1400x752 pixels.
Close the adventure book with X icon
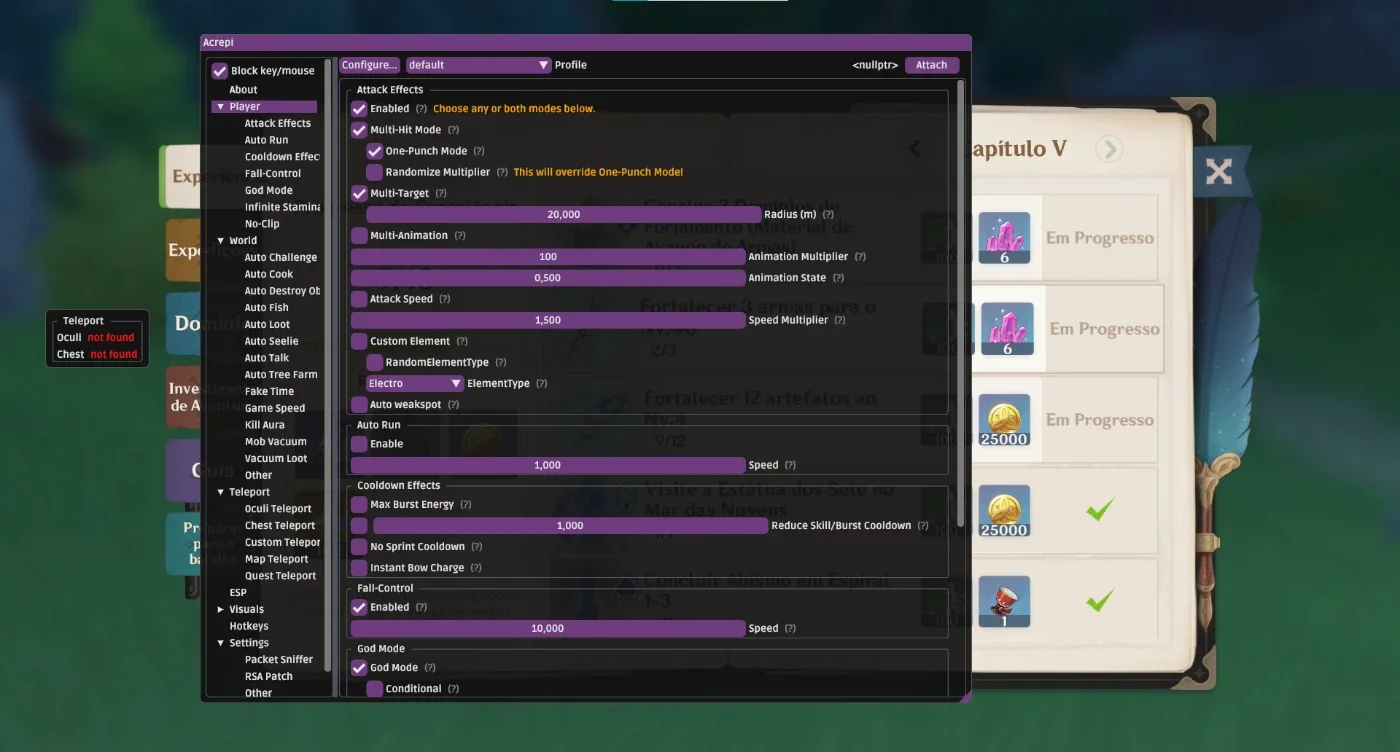[x=1218, y=172]
